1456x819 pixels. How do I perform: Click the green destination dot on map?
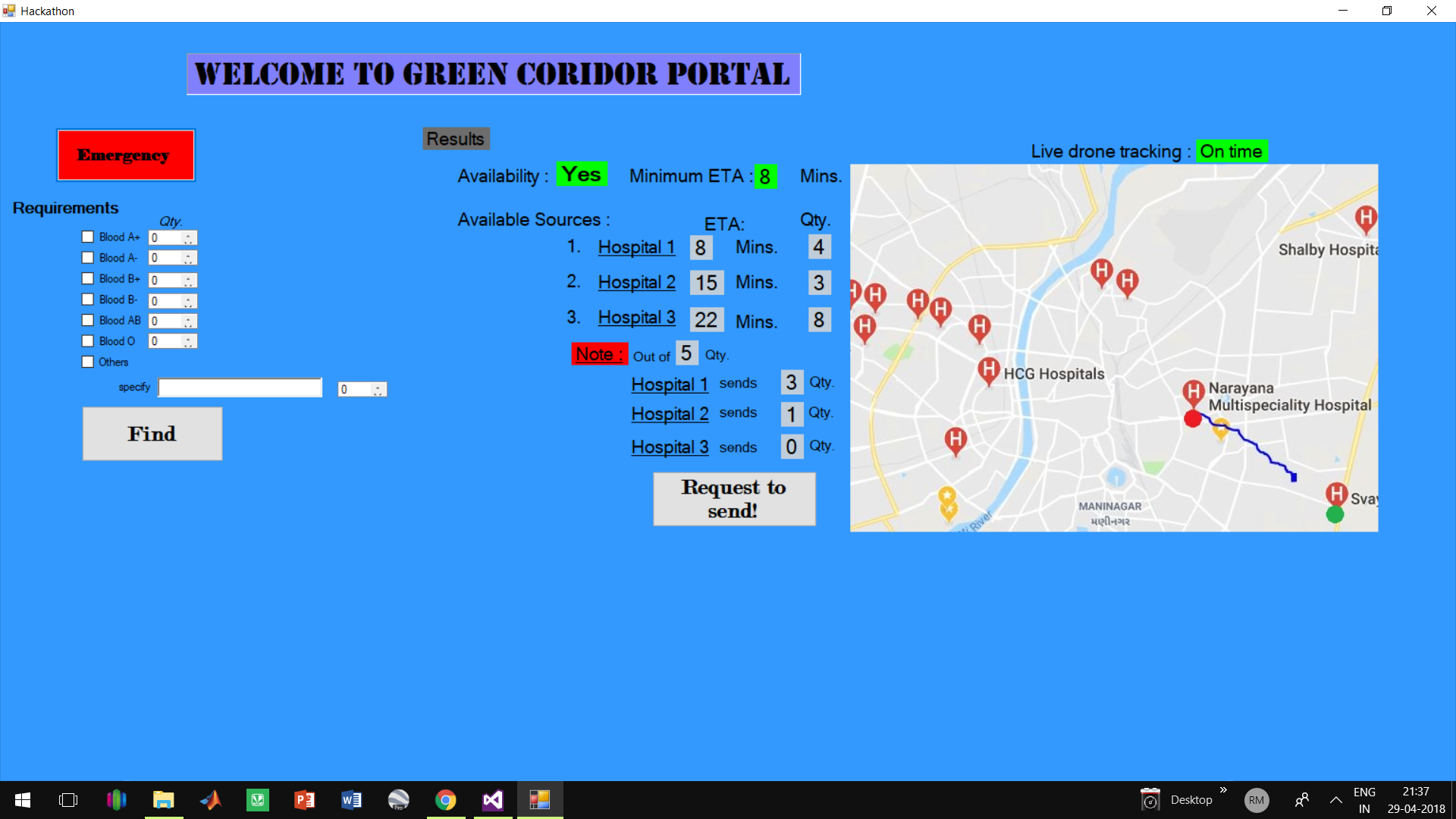pos(1335,515)
